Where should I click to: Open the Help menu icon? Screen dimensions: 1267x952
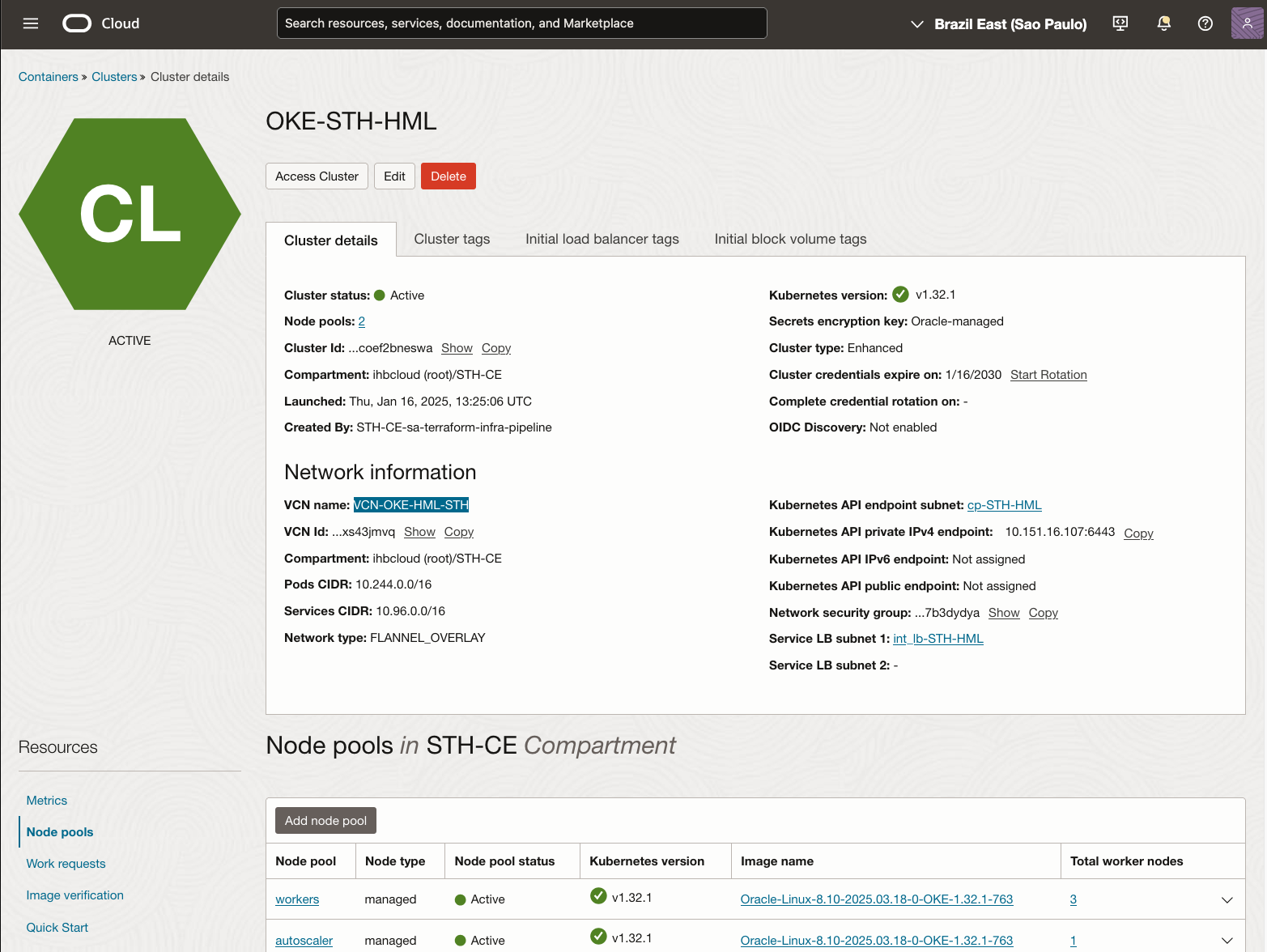coord(1205,23)
